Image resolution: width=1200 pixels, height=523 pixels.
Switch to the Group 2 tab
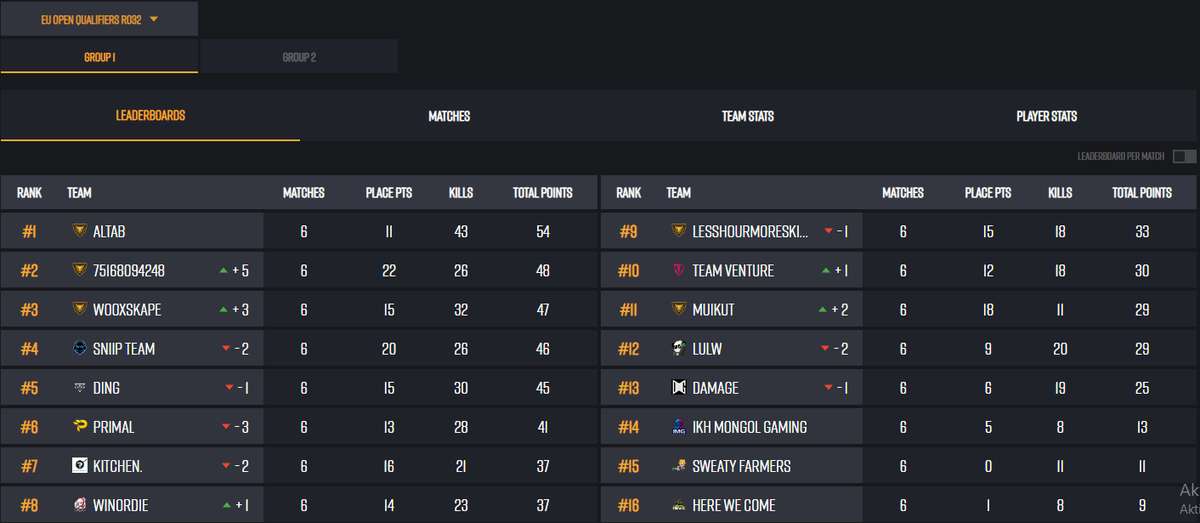tap(299, 57)
